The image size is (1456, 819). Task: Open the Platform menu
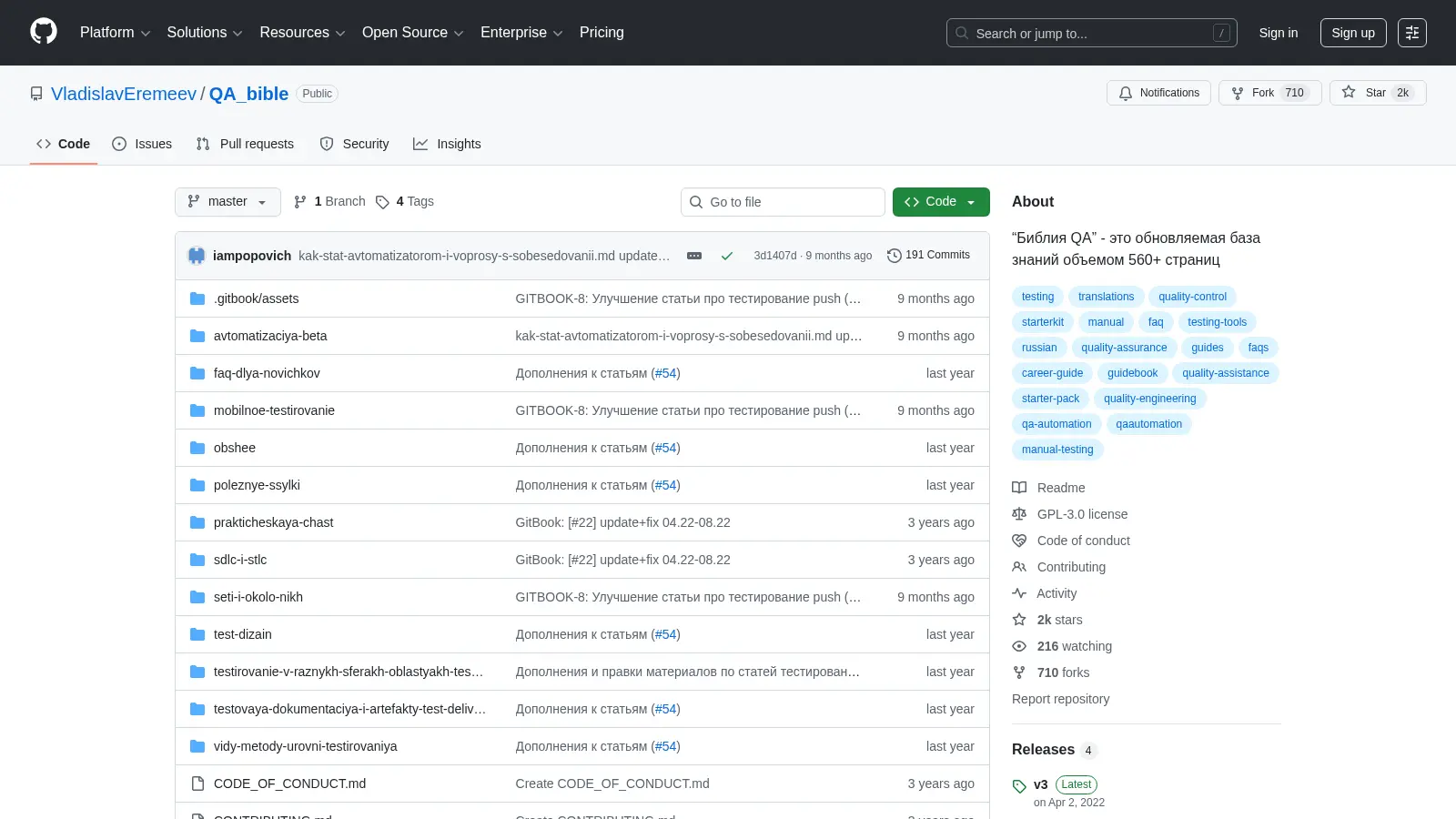pos(115,33)
